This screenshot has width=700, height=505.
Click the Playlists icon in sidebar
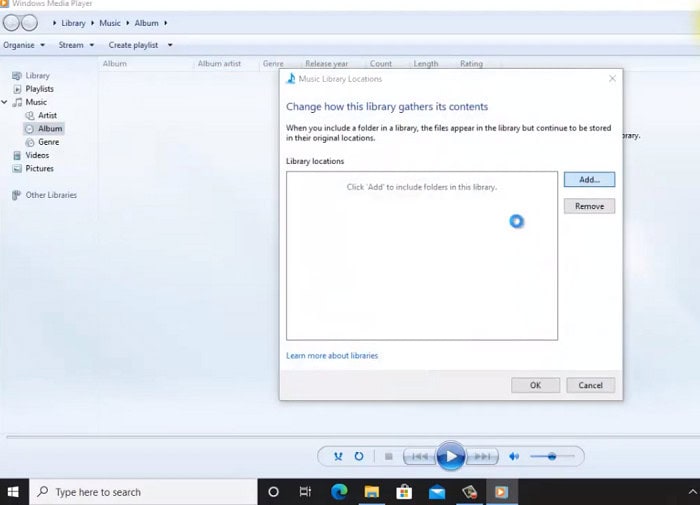click(17, 89)
